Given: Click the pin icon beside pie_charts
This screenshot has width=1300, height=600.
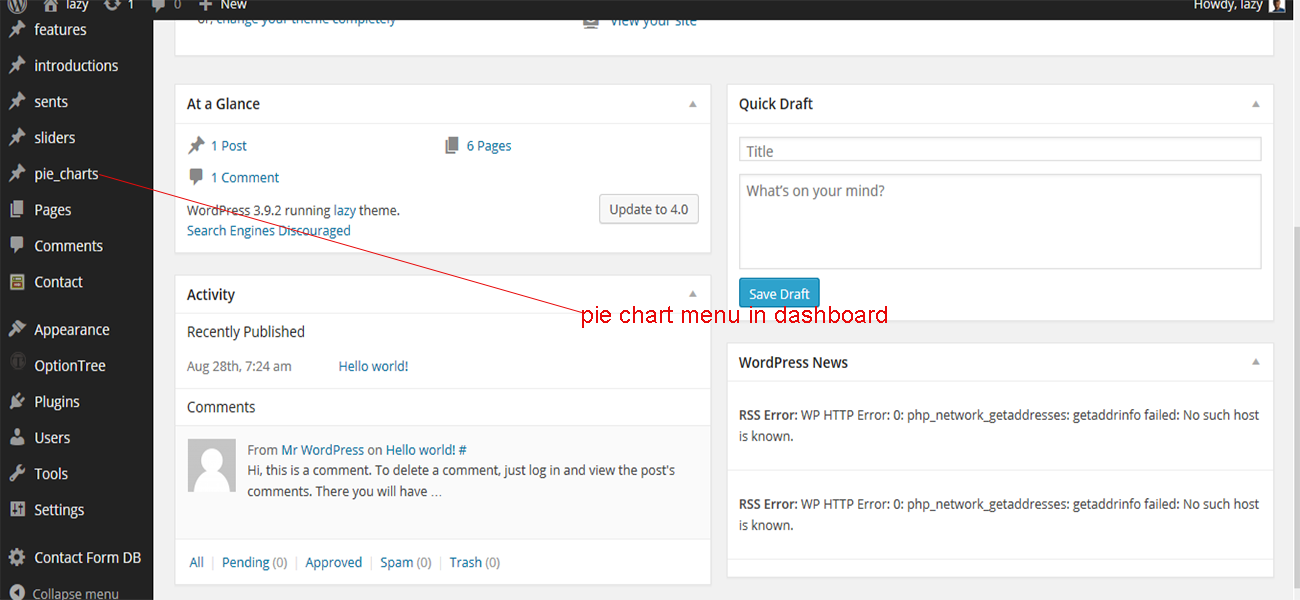Looking at the screenshot, I should point(17,174).
